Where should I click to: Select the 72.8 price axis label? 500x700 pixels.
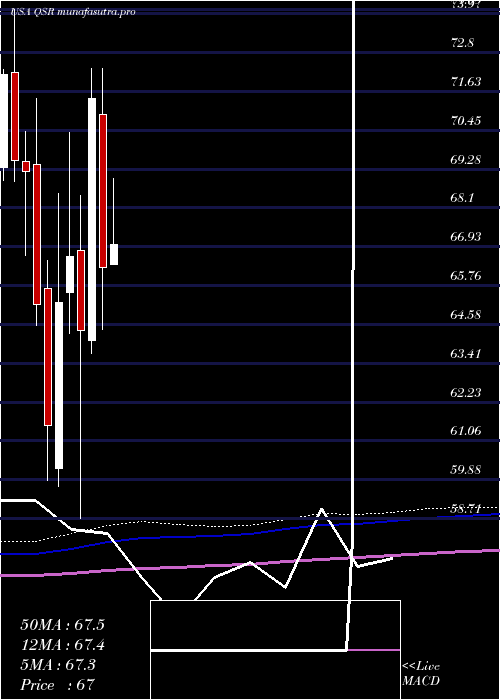pos(462,43)
